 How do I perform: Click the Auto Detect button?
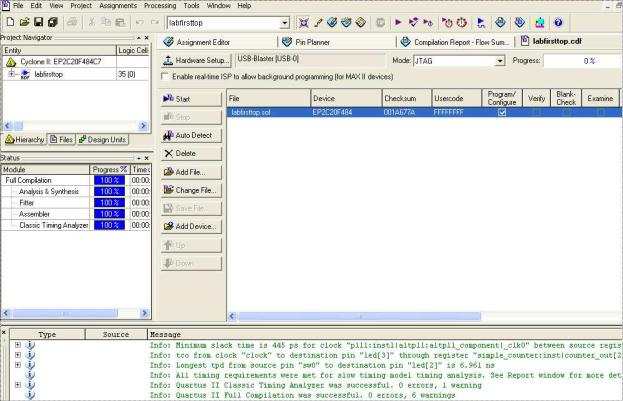[x=191, y=136]
